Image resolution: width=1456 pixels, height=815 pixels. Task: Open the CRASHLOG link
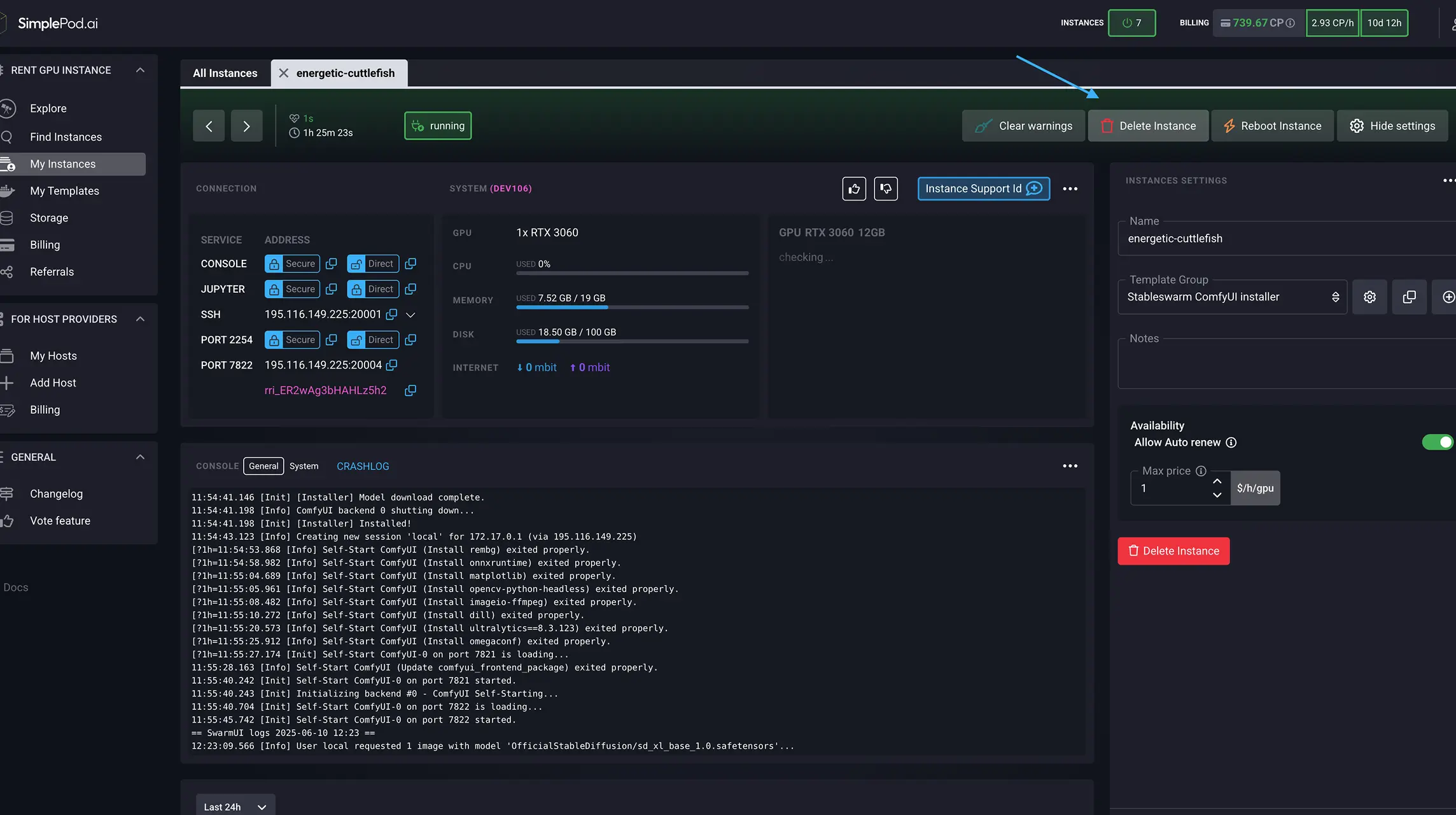click(x=363, y=466)
